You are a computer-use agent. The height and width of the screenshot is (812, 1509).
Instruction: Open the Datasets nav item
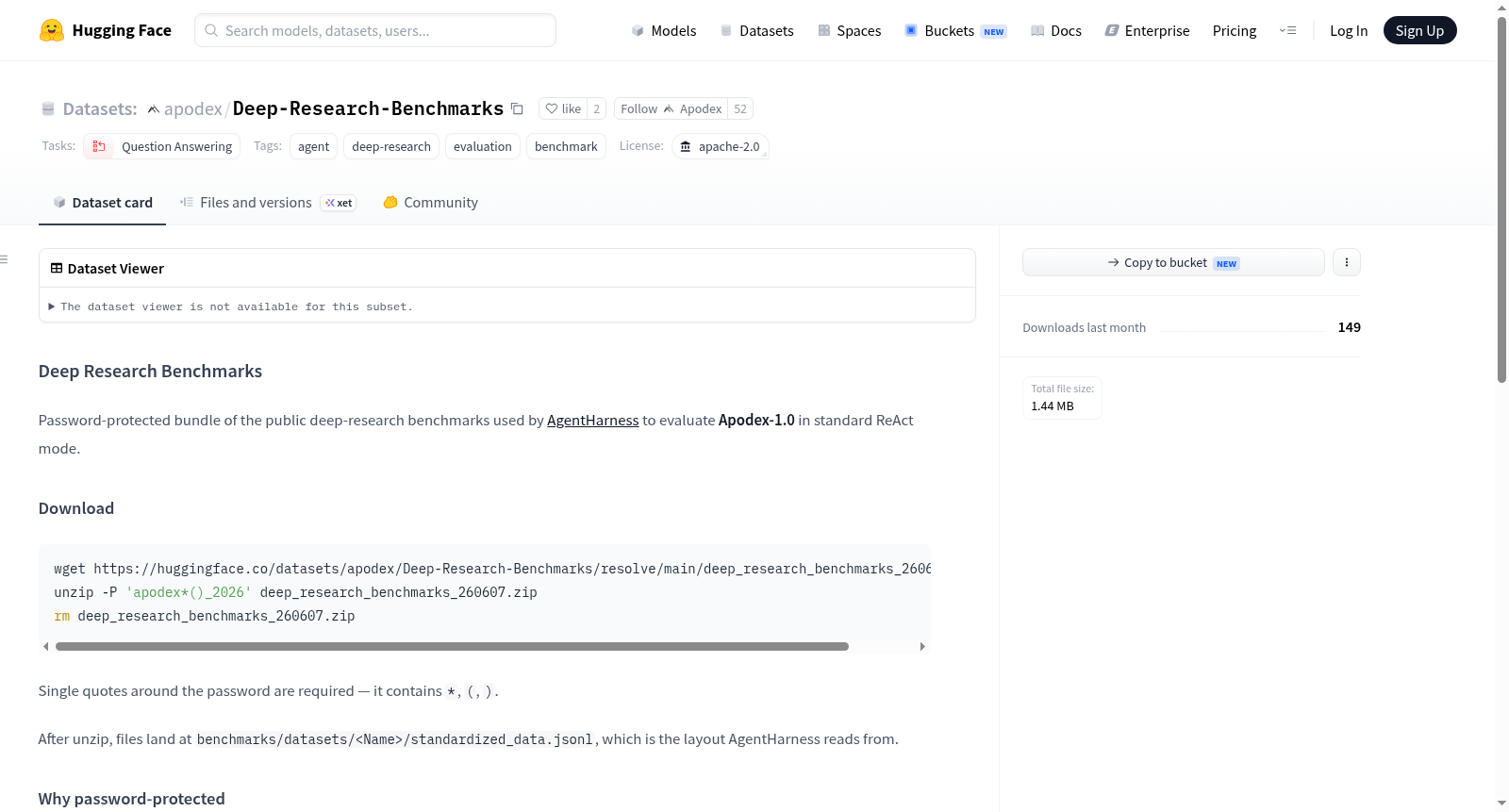756,30
